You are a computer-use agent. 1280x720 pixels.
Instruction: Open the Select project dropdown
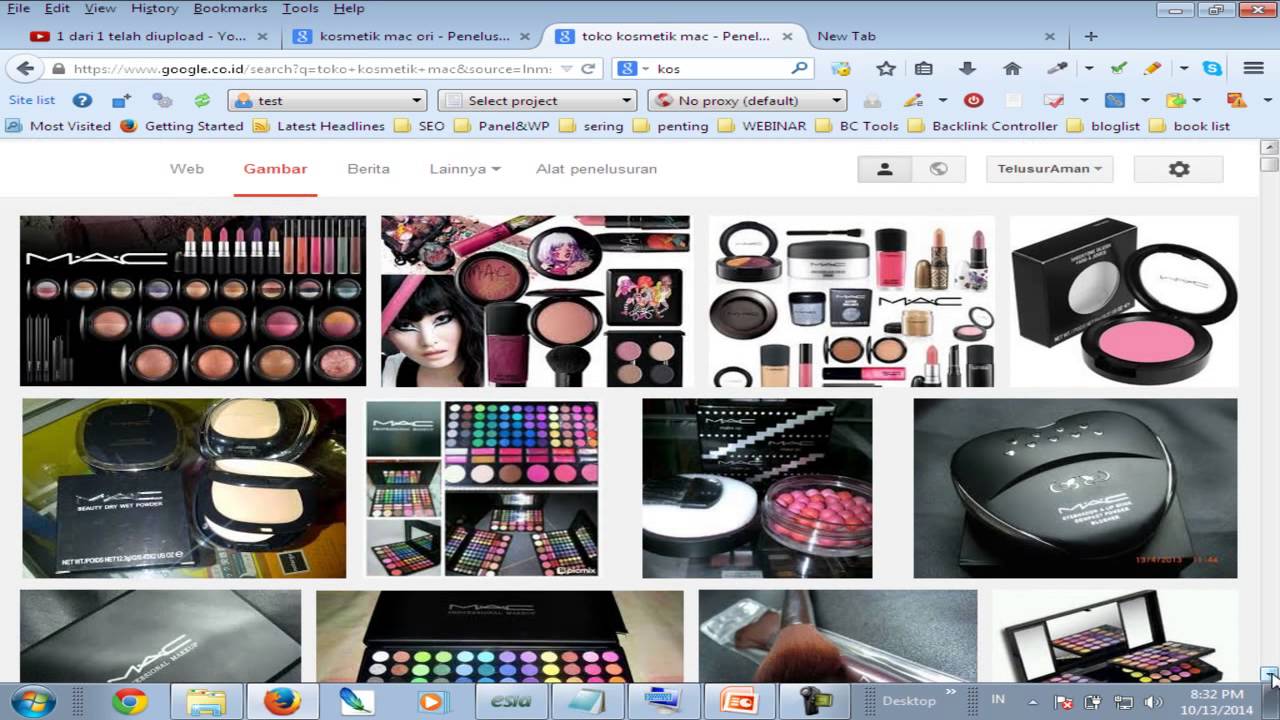click(x=538, y=100)
